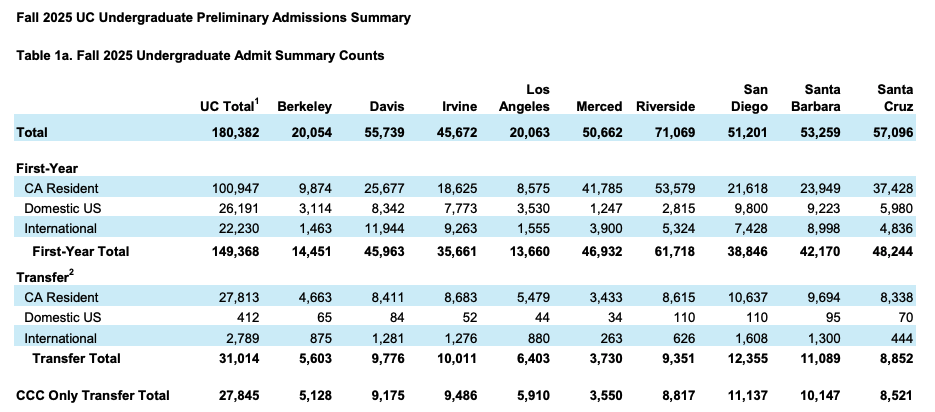Viewport: 935px width, 412px height.
Task: Click Santa Cruz CCC Only Transfer value 8,521
Action: 896,395
